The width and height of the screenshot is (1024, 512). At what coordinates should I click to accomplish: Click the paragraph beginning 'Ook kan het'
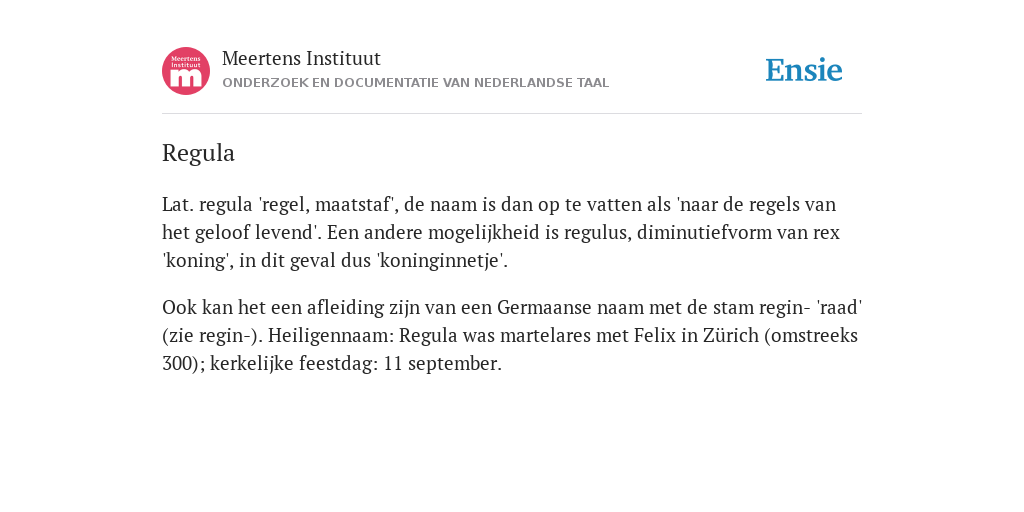click(x=512, y=335)
